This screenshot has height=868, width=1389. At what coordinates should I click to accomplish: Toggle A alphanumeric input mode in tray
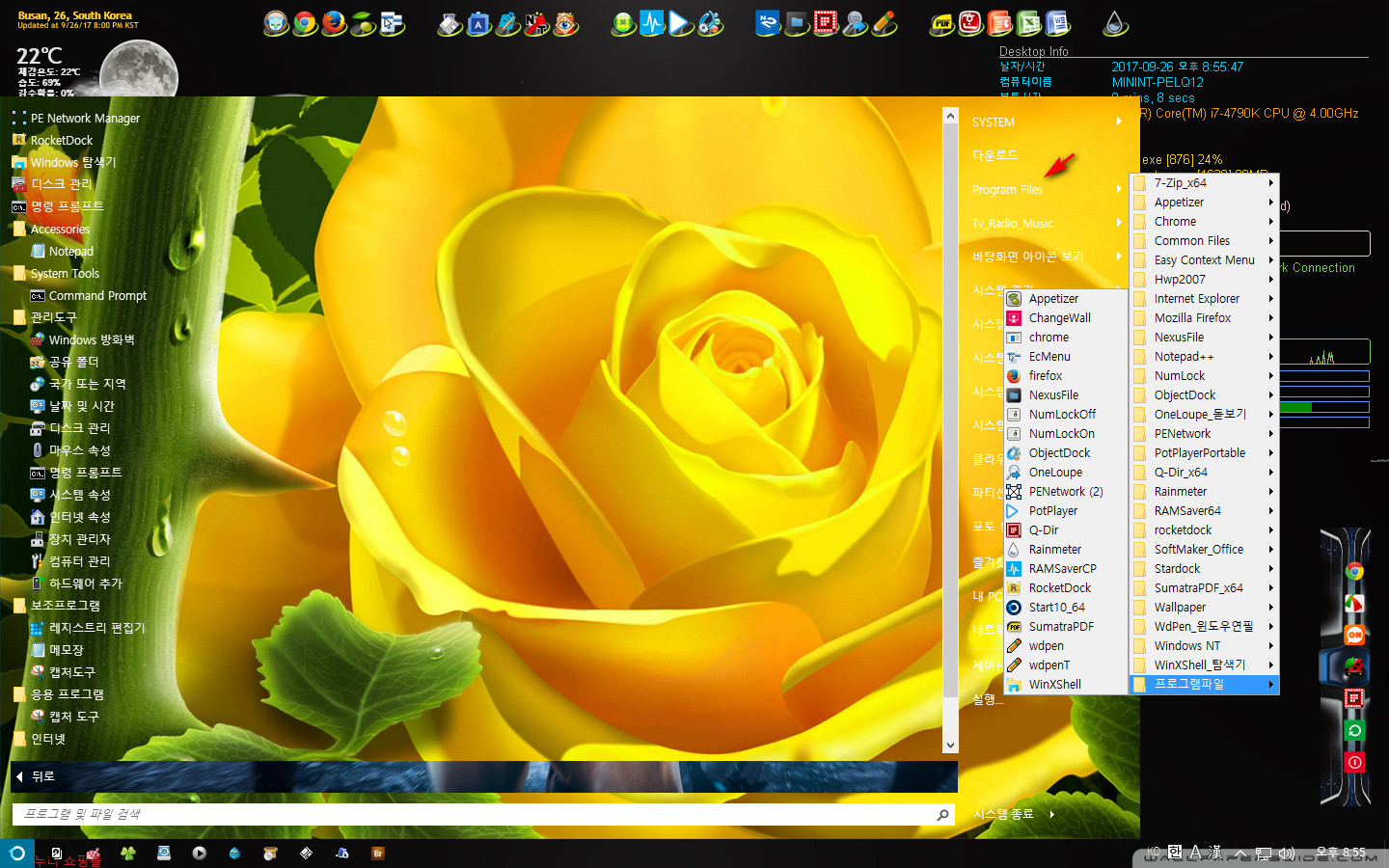click(x=1196, y=853)
